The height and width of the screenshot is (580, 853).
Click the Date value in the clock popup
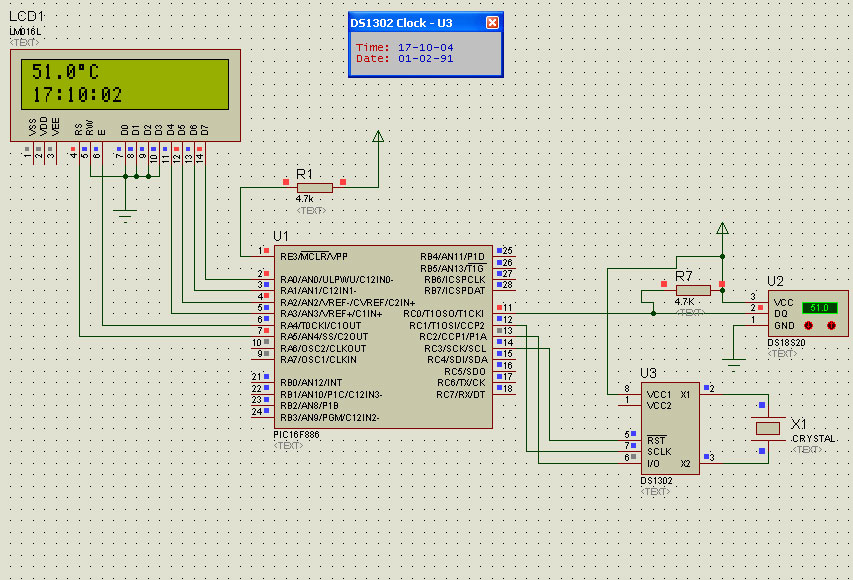point(425,58)
